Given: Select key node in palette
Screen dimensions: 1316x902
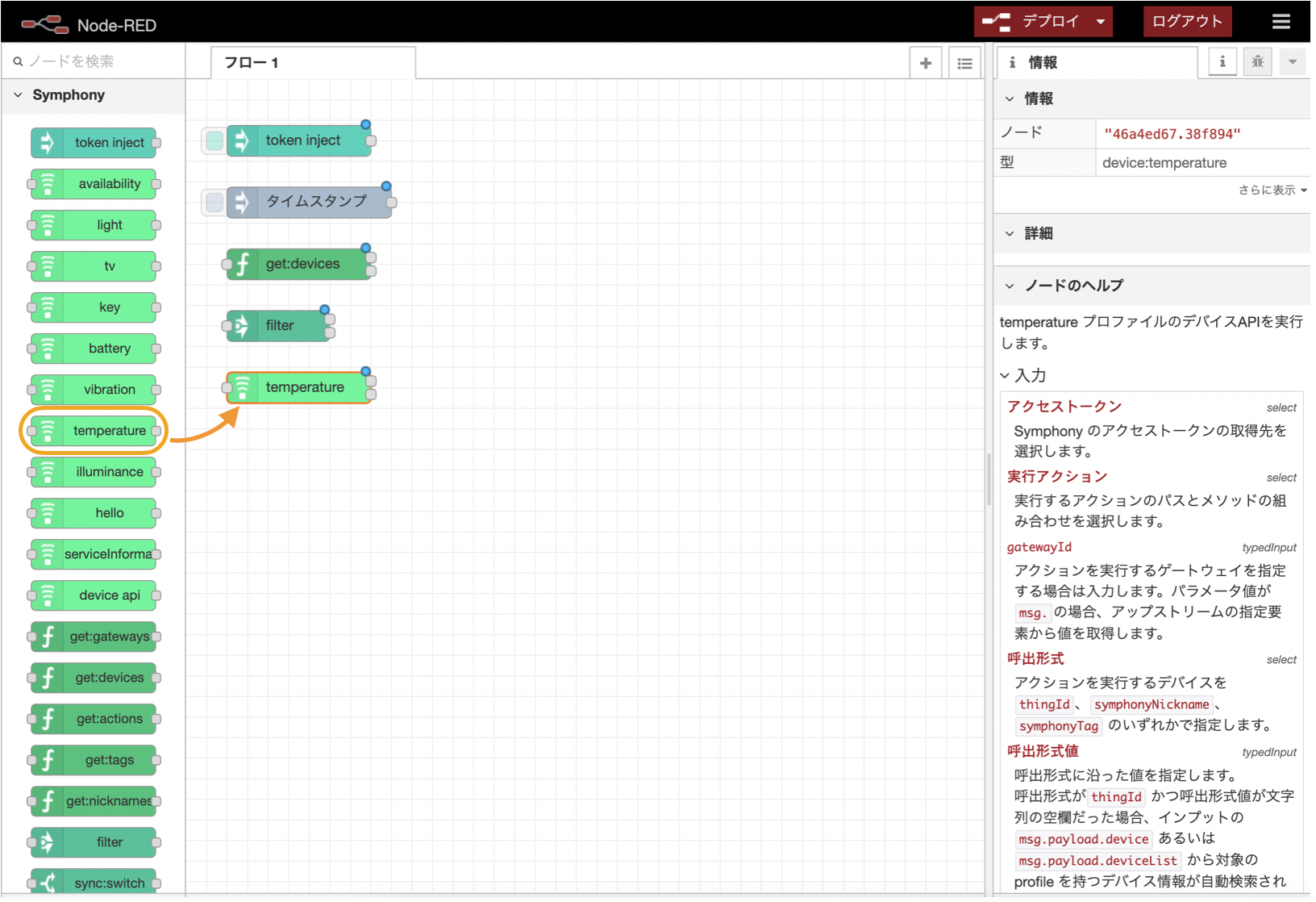Looking at the screenshot, I should click(x=94, y=308).
